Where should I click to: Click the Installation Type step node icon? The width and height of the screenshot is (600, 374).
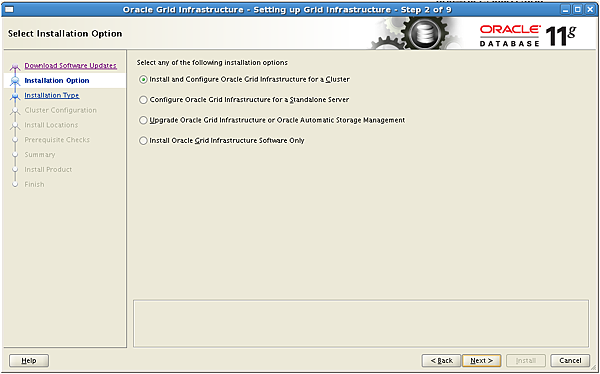click(x=15, y=96)
